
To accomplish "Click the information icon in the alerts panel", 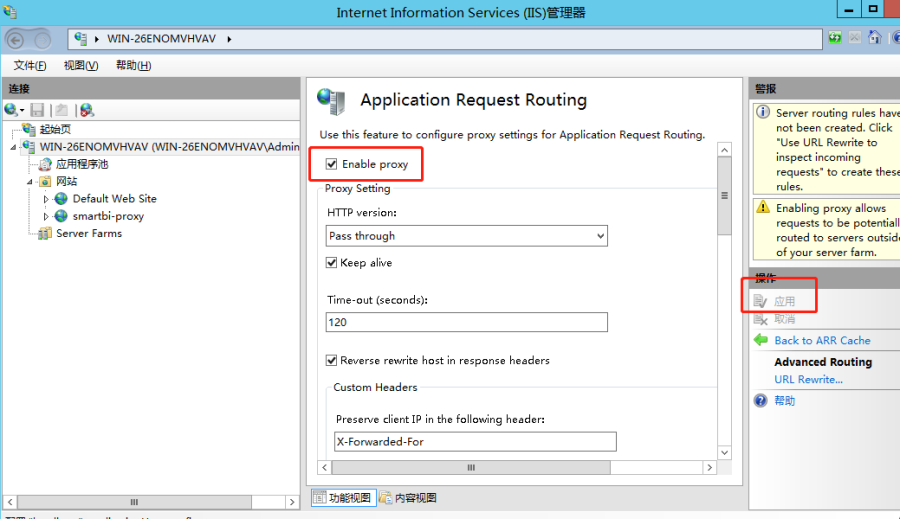I will (x=763, y=112).
